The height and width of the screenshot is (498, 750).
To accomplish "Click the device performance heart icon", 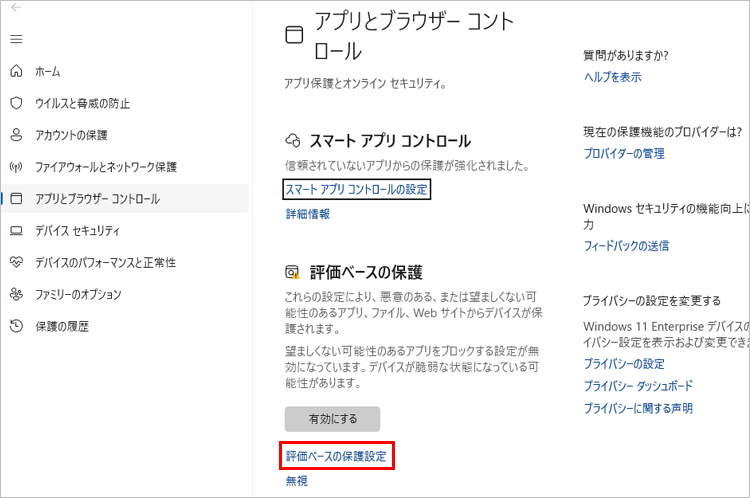I will [x=15, y=263].
